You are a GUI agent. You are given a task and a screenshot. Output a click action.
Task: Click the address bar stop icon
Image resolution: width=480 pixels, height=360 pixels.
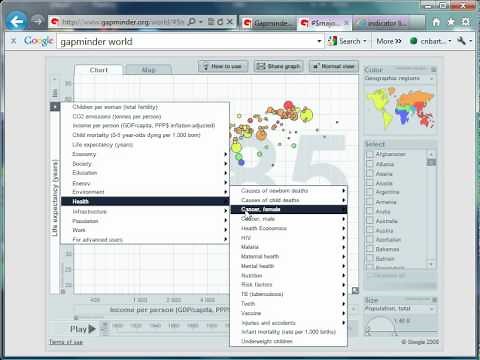click(x=230, y=22)
